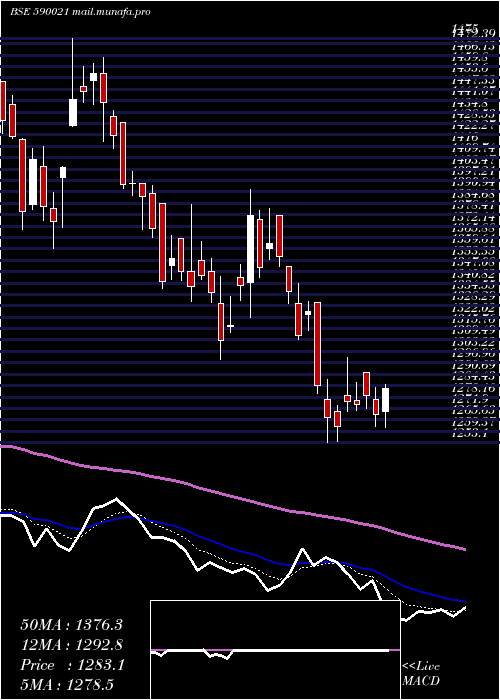Click the 12MA : 1292.8 value
This screenshot has height=700, width=500.
click(71, 645)
